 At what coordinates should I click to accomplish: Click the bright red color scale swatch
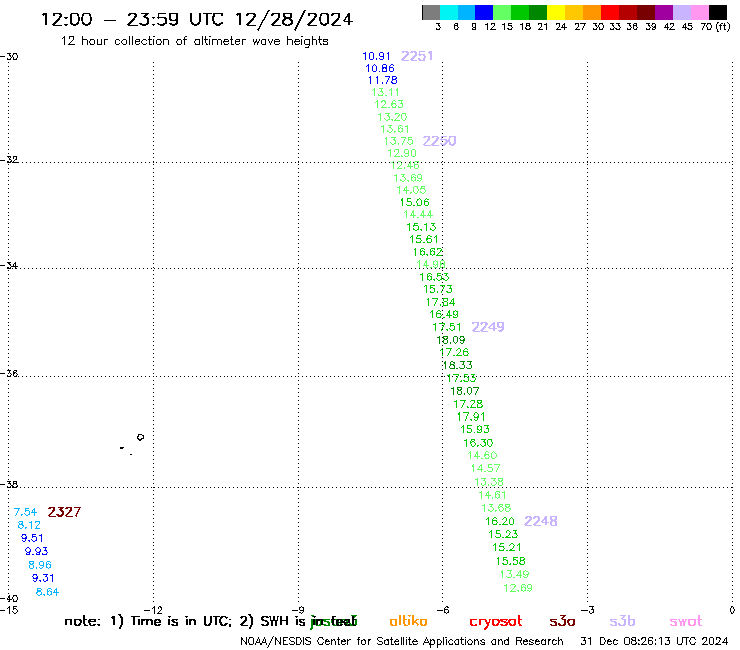(610, 12)
